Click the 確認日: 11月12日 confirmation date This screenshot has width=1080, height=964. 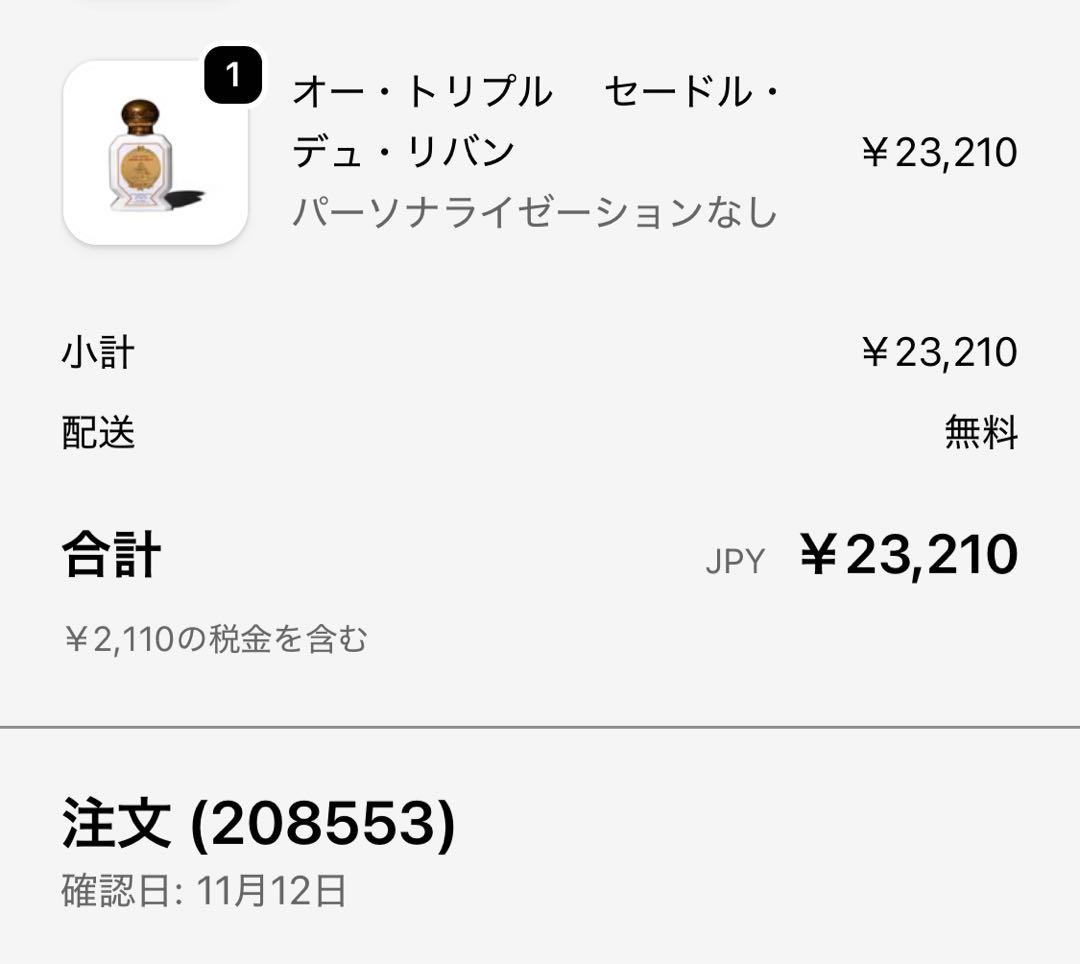[x=204, y=890]
